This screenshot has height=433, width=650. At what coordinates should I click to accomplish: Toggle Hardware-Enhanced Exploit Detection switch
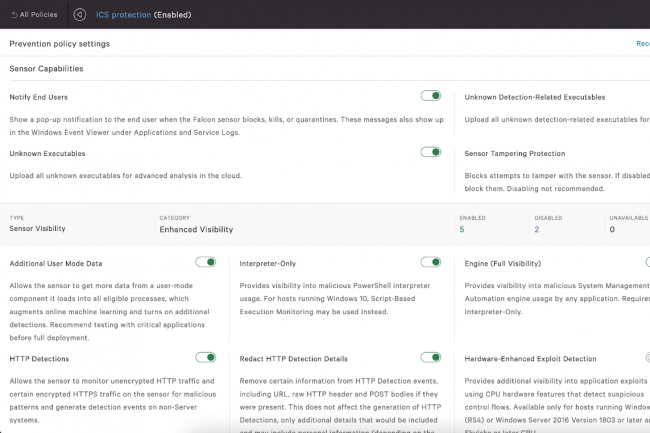[646, 357]
